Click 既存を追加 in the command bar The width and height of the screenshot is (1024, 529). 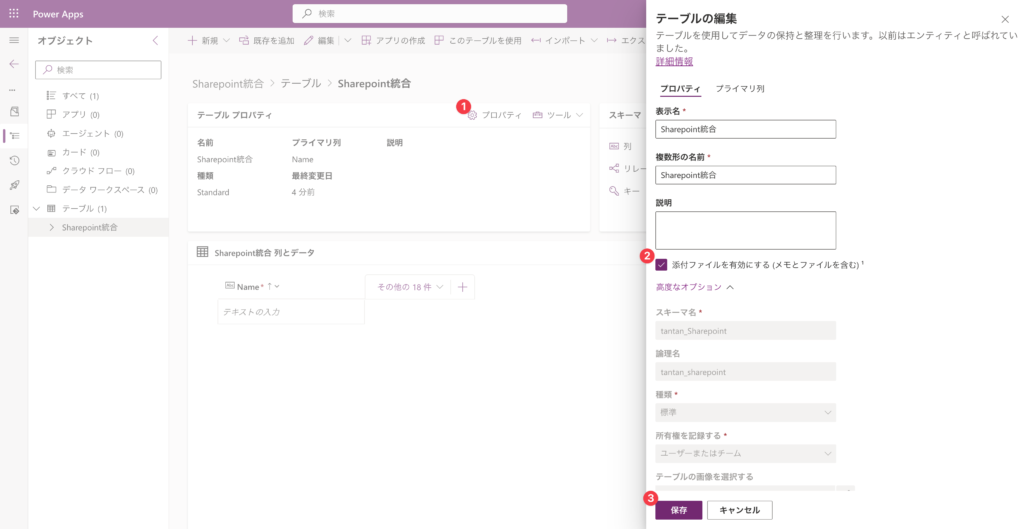tap(267, 41)
